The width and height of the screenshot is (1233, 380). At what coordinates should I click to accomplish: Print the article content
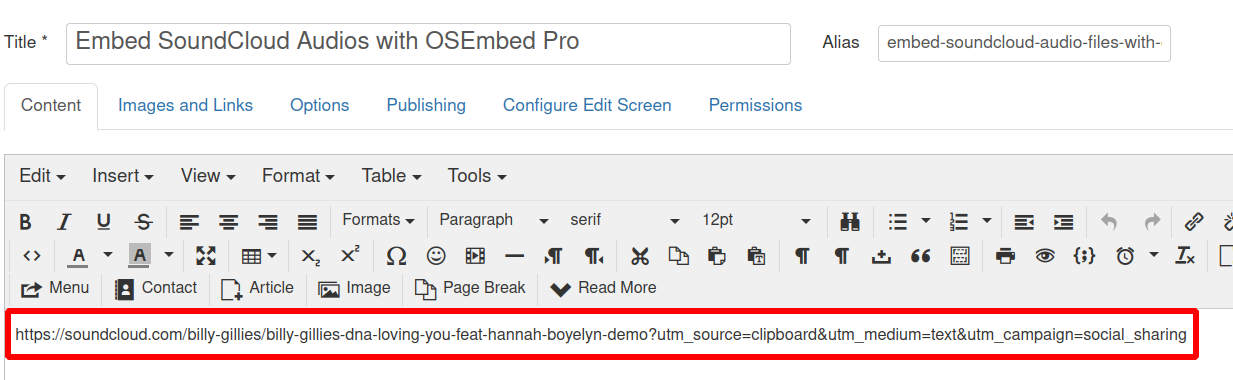pyautogui.click(x=1005, y=256)
